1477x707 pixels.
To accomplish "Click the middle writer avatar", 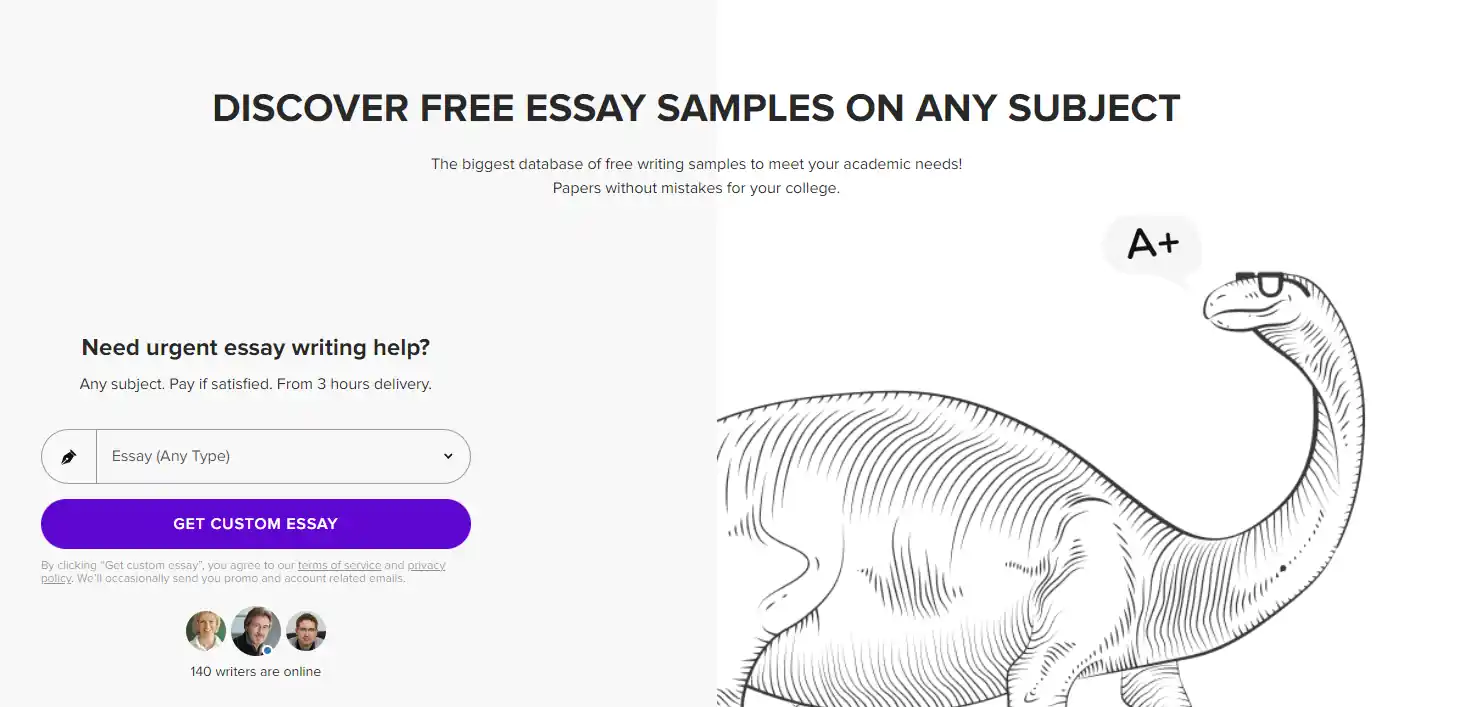I will point(255,630).
